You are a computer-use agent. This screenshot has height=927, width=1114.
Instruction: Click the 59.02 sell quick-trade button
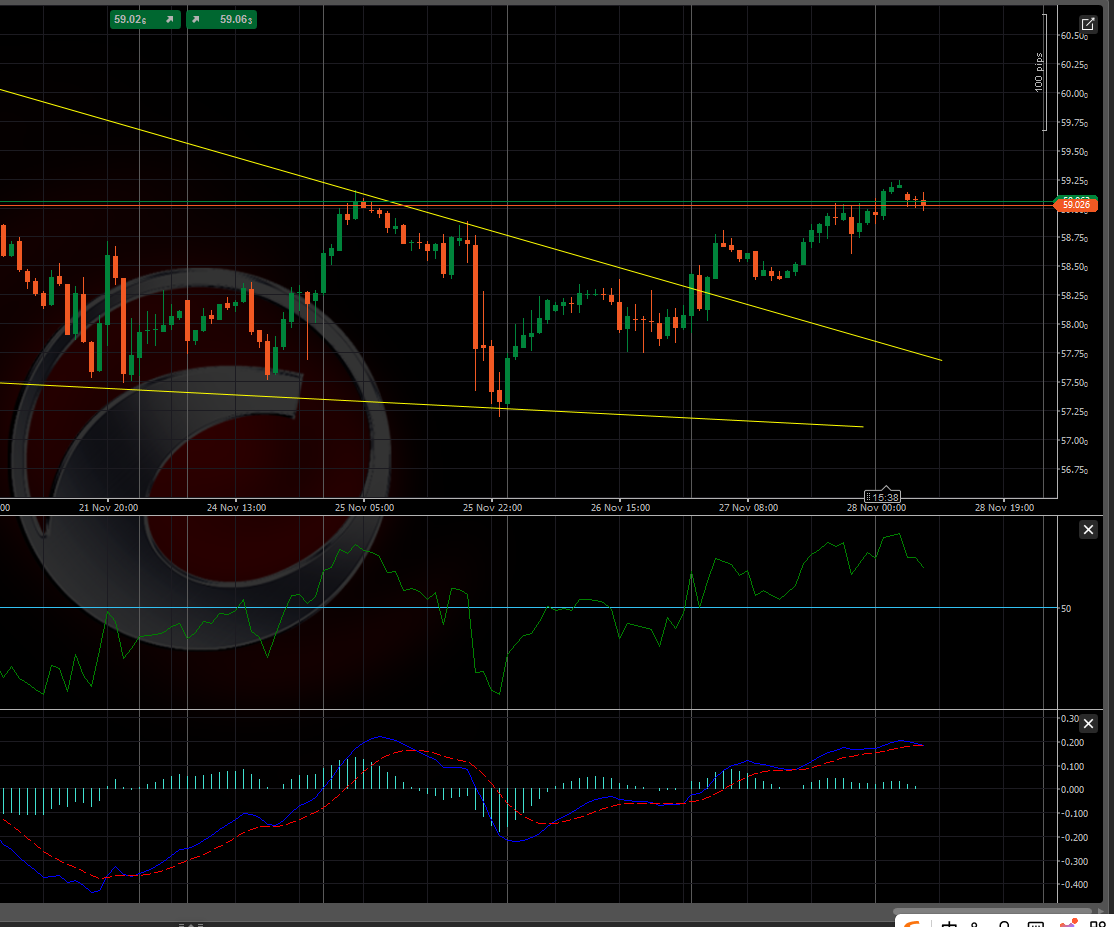click(145, 19)
